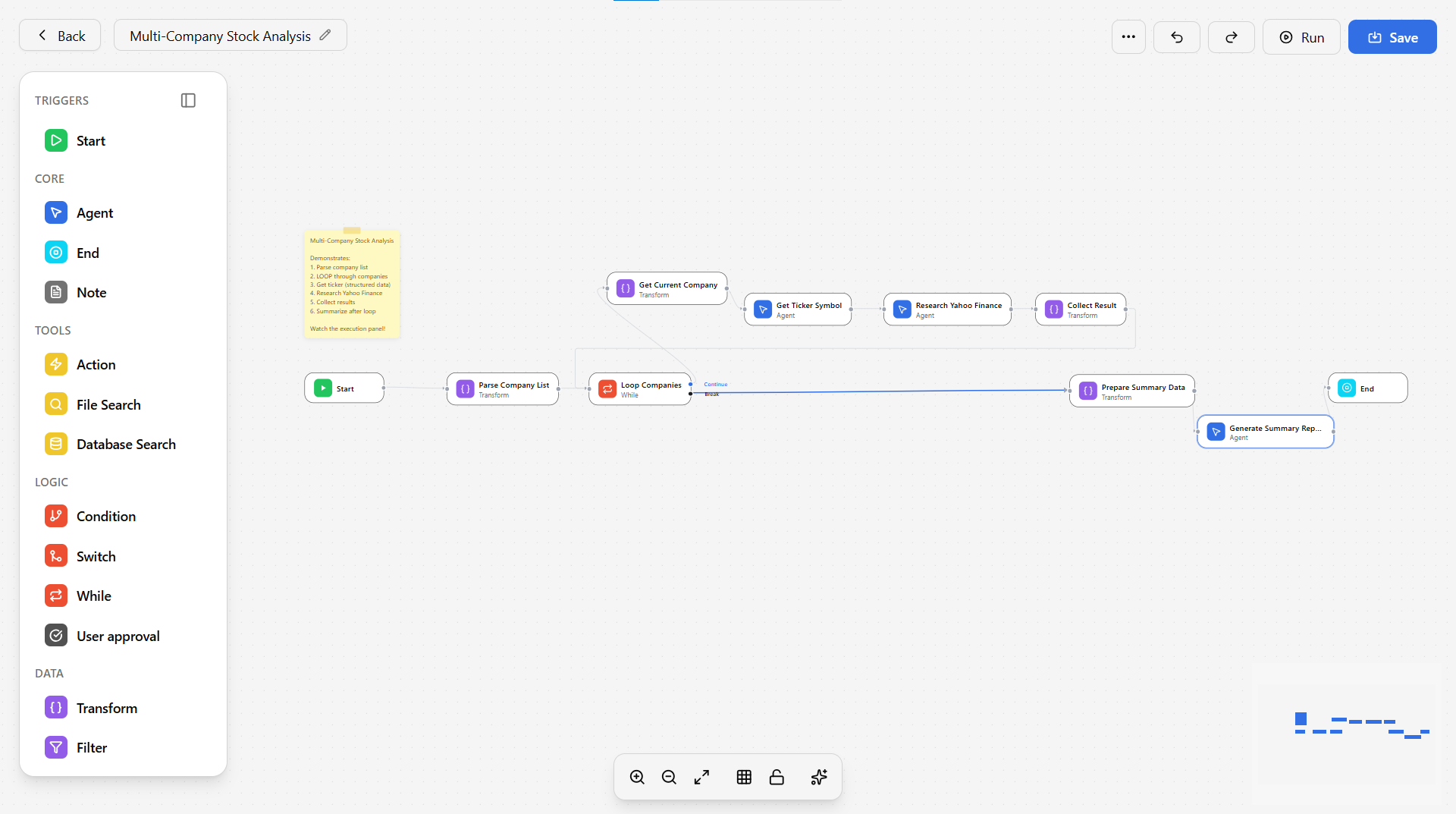Run the workflow
Screen dimensions: 1456x814
tap(1301, 37)
